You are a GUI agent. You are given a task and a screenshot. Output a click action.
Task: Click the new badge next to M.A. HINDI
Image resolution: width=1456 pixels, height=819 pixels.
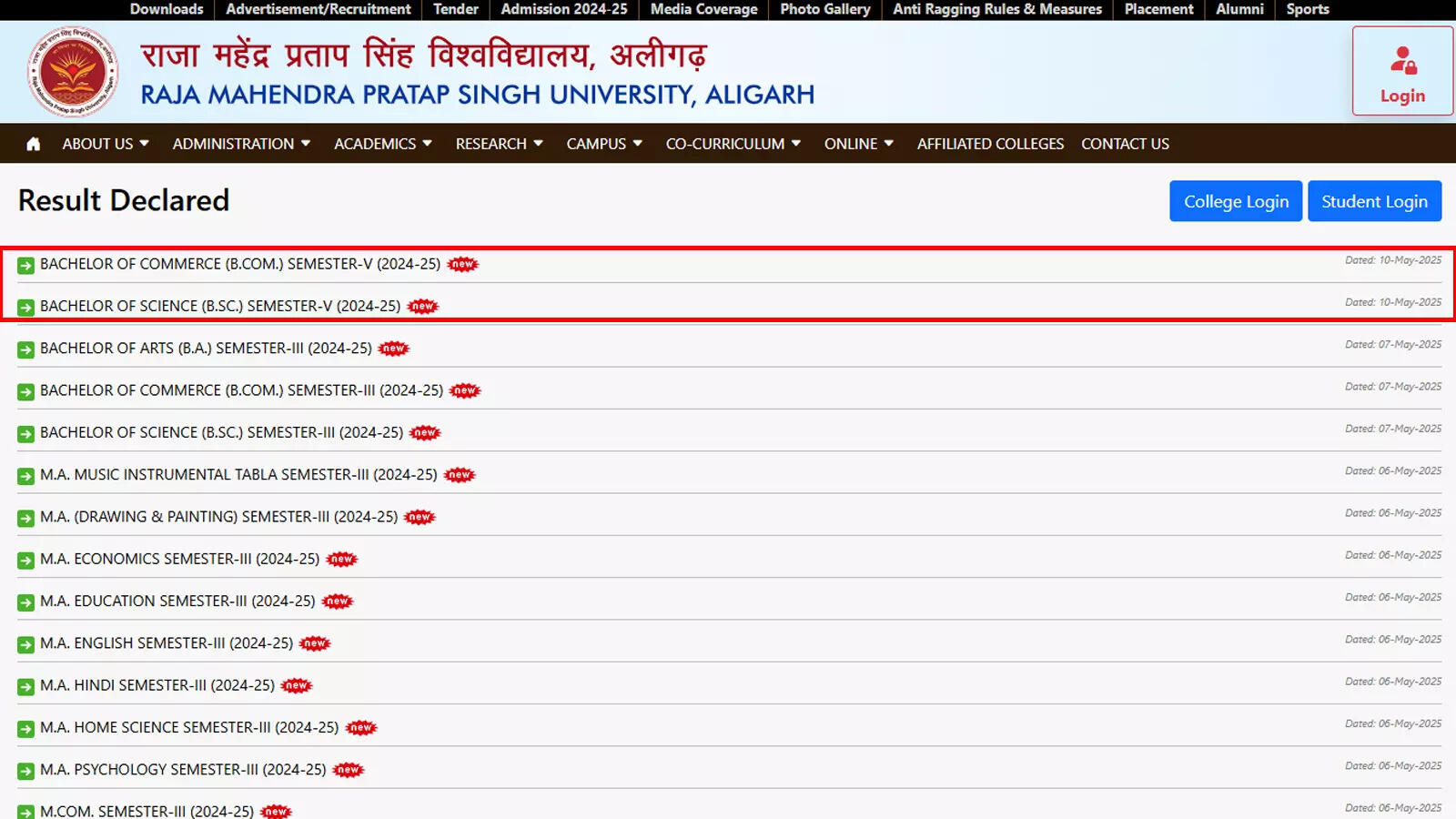pyautogui.click(x=297, y=686)
